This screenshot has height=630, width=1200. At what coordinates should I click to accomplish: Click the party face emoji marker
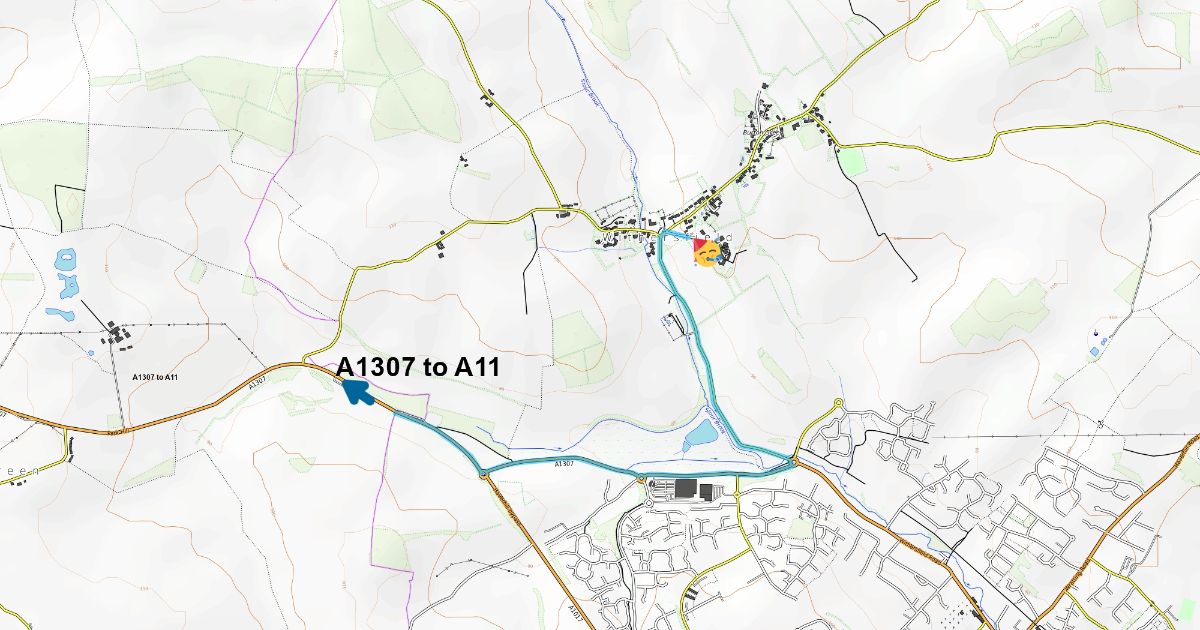pos(707,253)
